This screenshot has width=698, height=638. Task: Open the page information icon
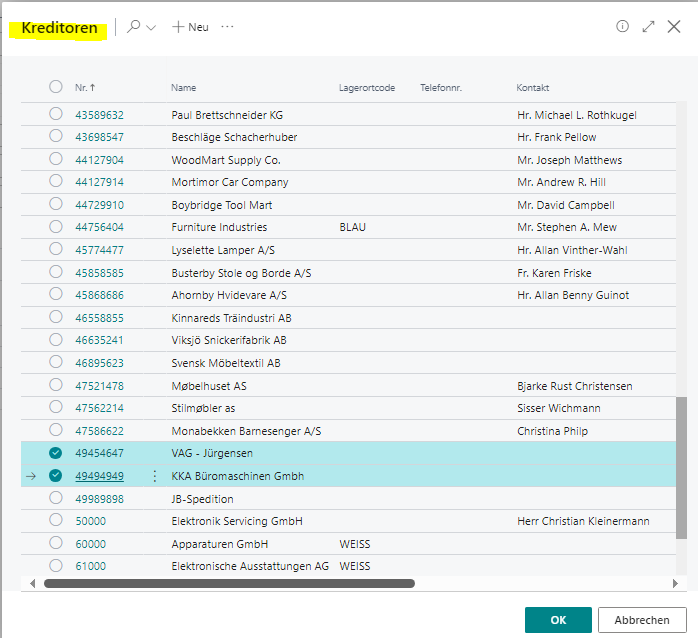(622, 26)
